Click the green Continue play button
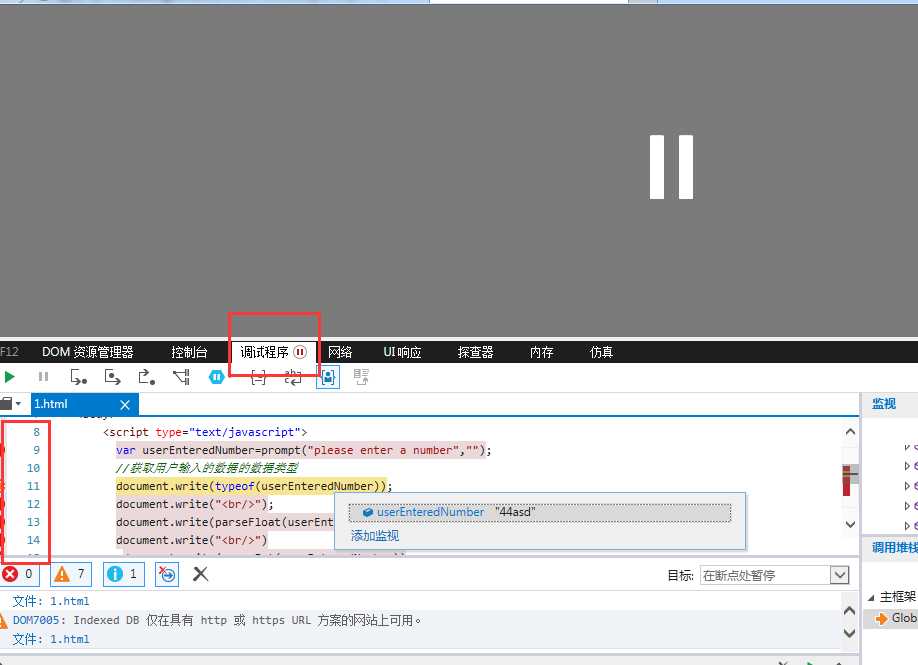The image size is (918, 665). [x=9, y=377]
